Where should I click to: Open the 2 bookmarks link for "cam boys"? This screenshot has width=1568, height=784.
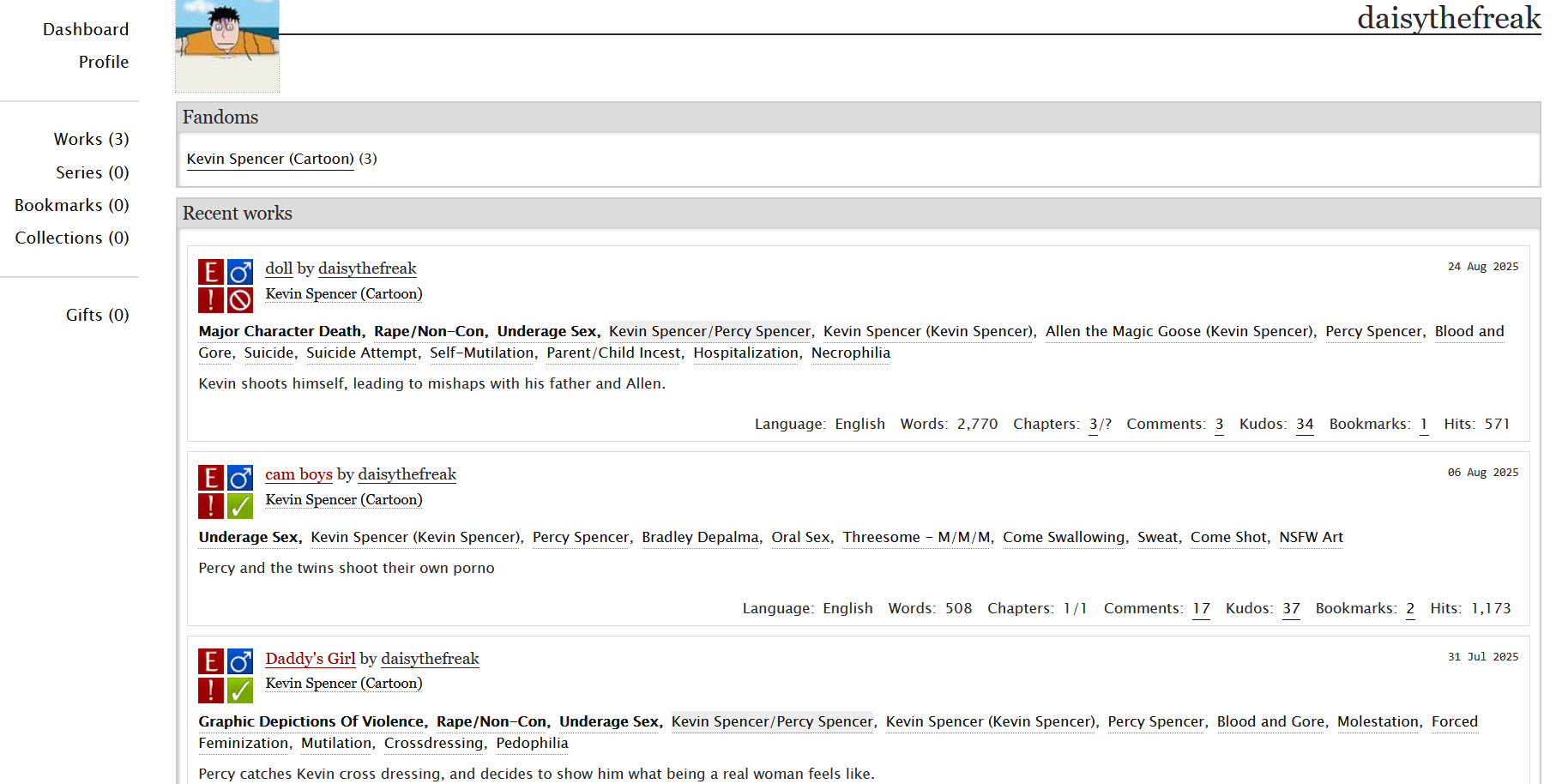(1410, 608)
